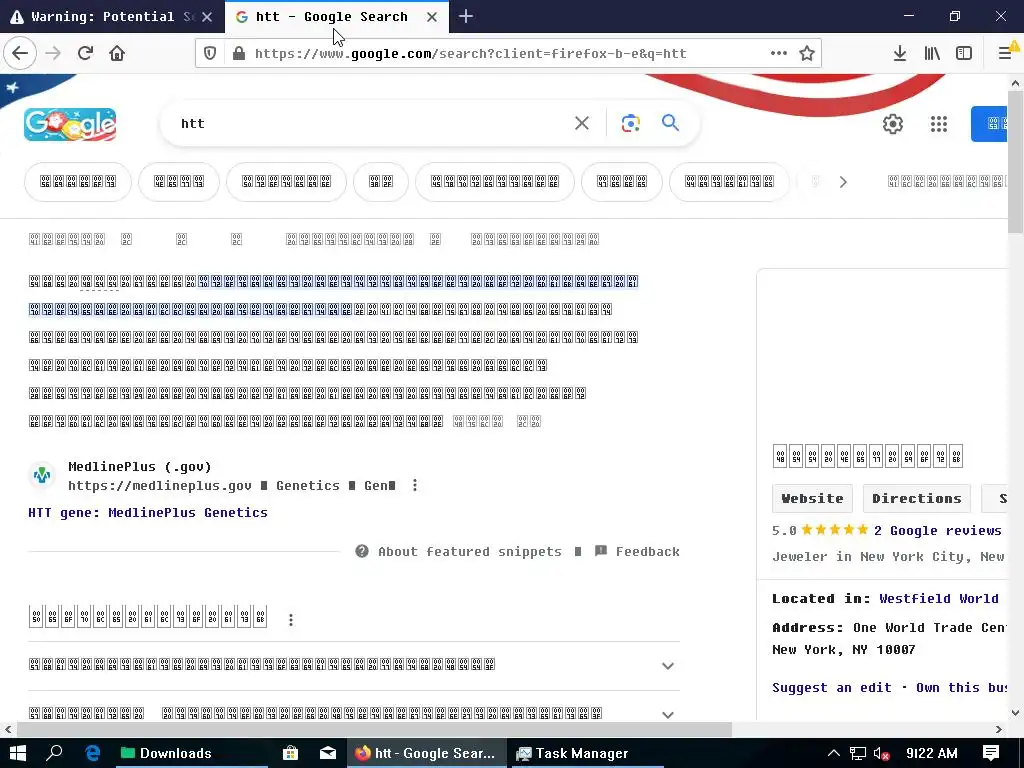Open about featured snippets help icon
The width and height of the screenshot is (1024, 768).
(x=362, y=551)
